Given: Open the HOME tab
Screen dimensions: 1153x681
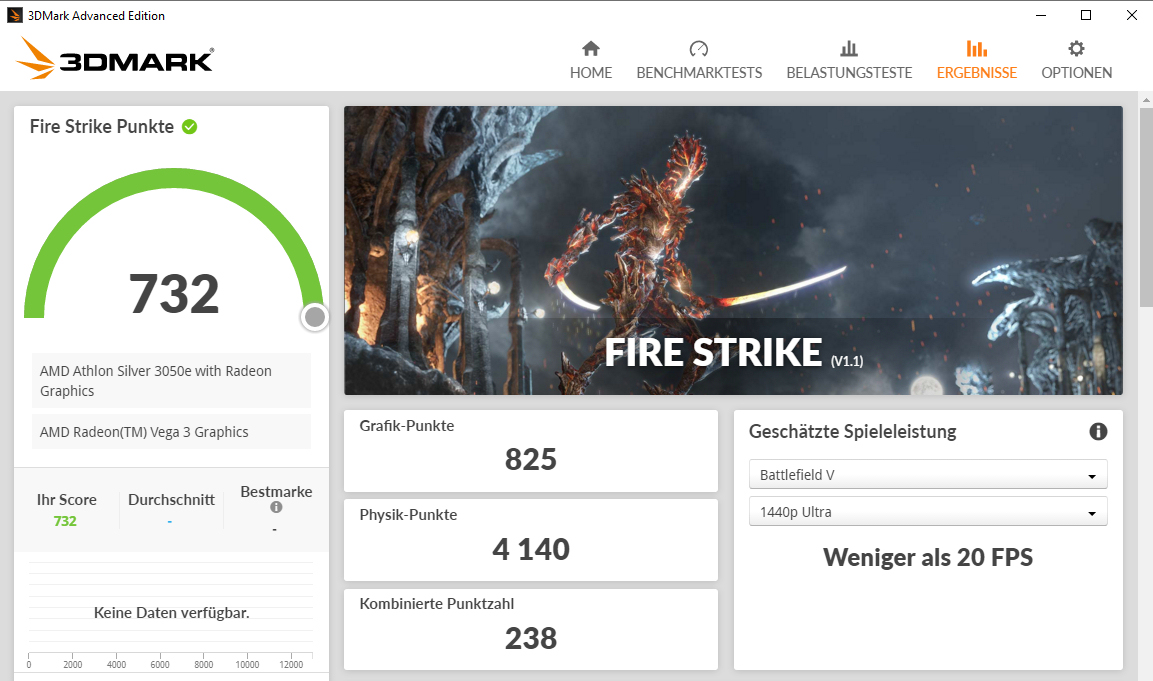Looking at the screenshot, I should pyautogui.click(x=590, y=60).
